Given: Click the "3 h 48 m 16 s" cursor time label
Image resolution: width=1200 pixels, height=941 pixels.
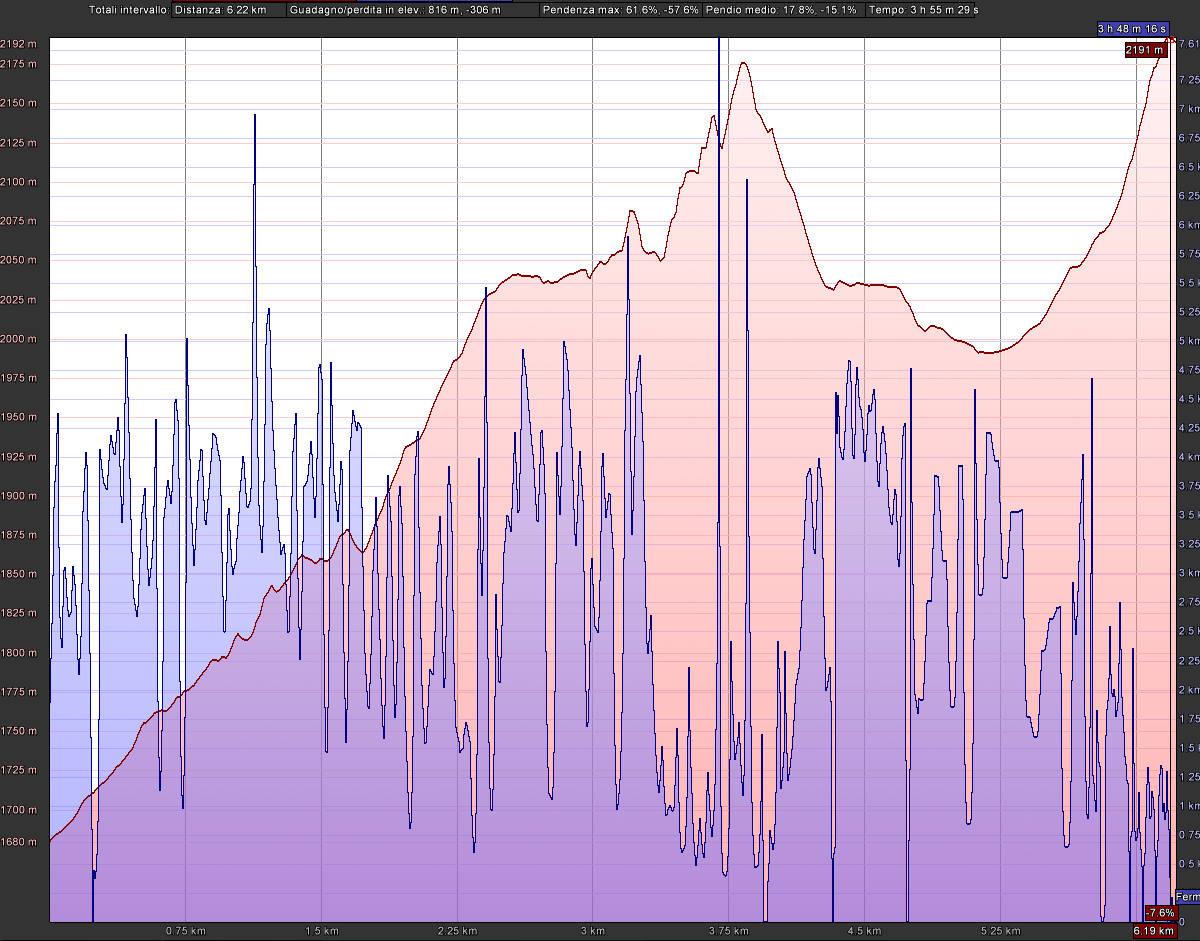Looking at the screenshot, I should [1133, 29].
